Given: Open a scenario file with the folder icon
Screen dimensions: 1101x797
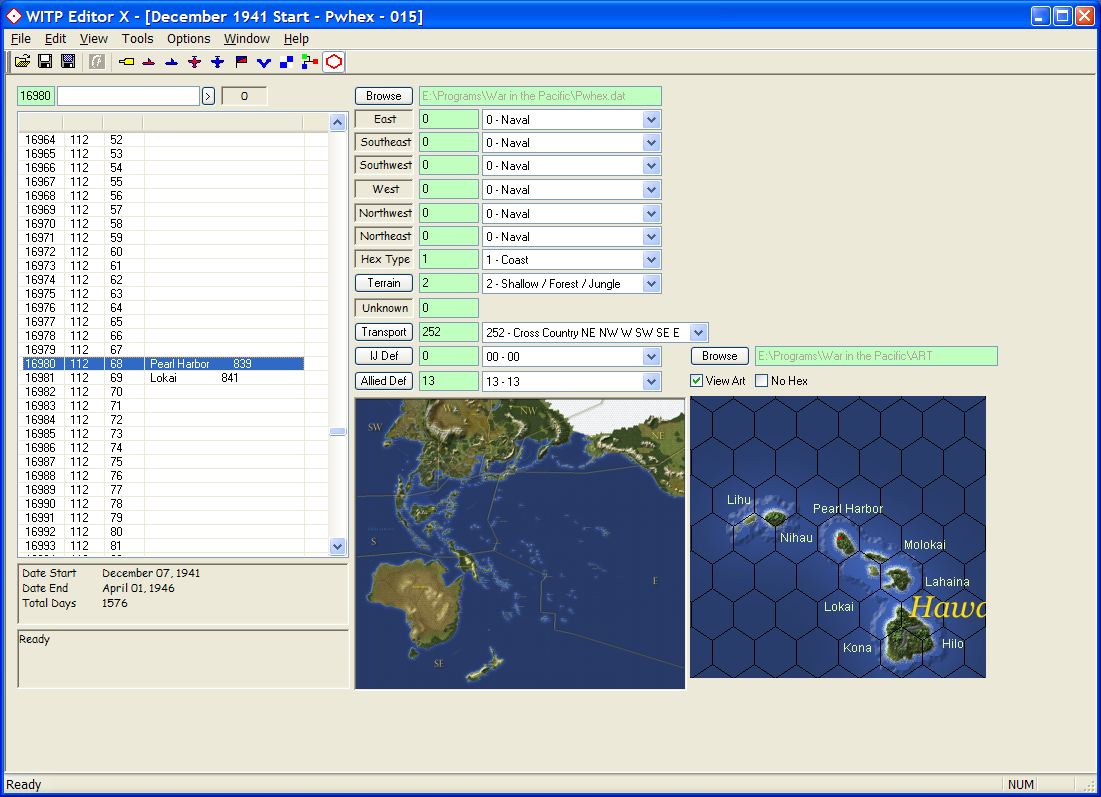Looking at the screenshot, I should [x=22, y=62].
